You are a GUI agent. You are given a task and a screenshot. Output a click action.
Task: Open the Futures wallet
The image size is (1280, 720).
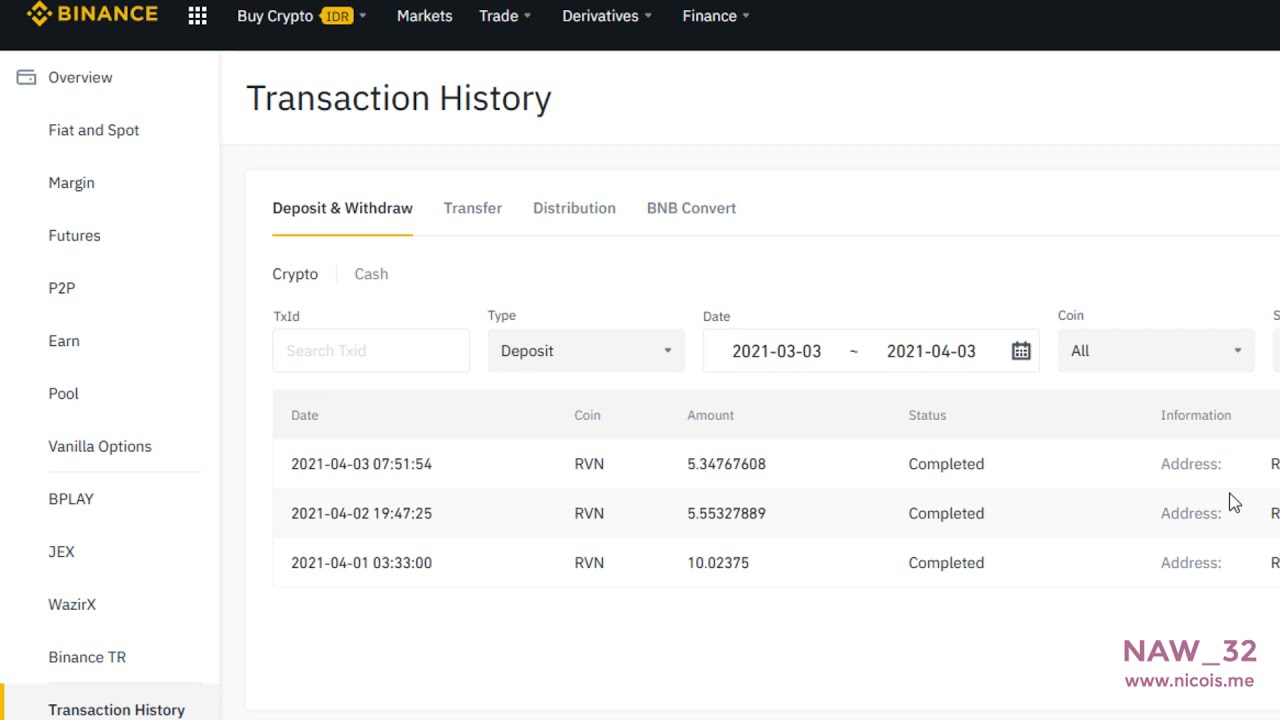pyautogui.click(x=75, y=236)
